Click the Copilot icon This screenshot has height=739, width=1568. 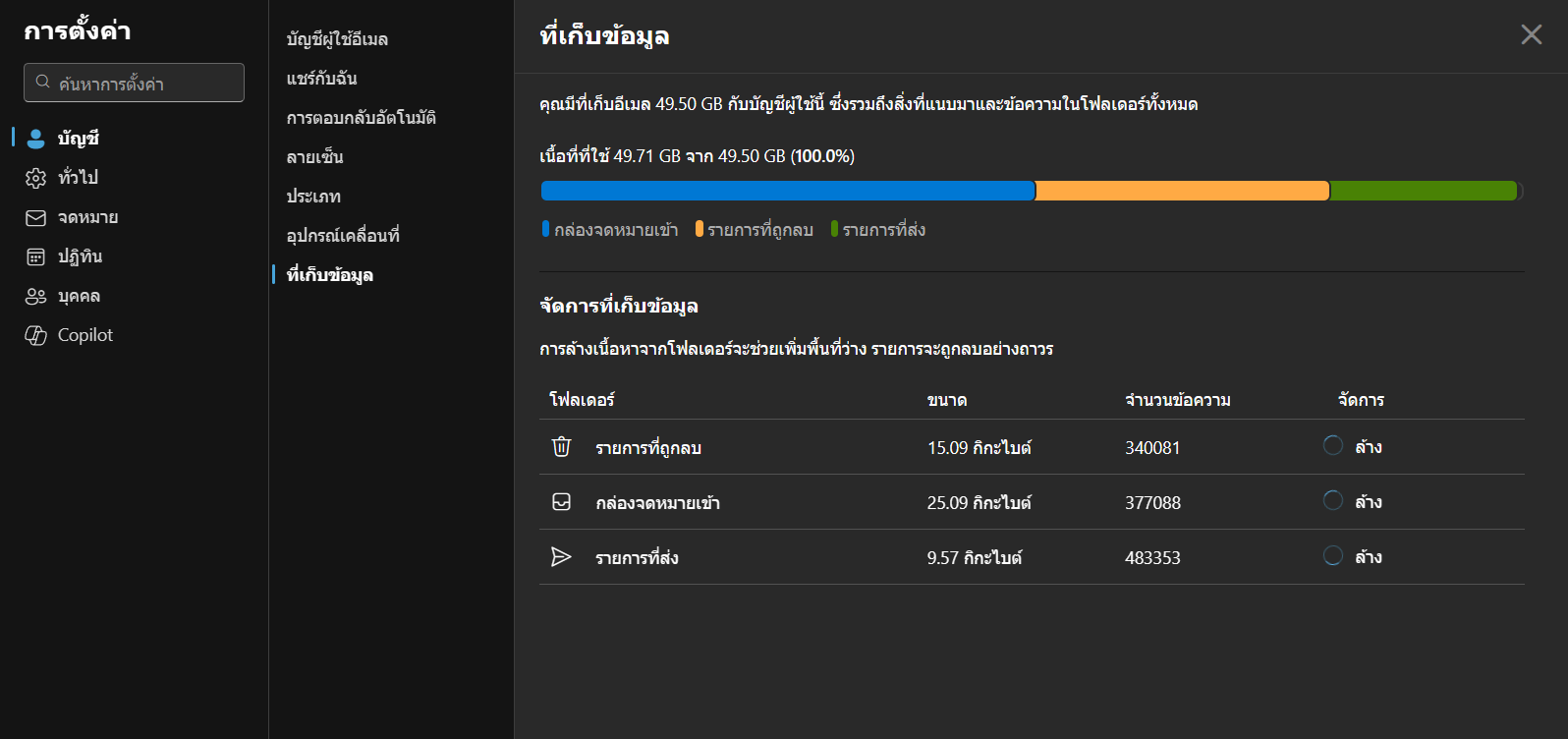36,335
